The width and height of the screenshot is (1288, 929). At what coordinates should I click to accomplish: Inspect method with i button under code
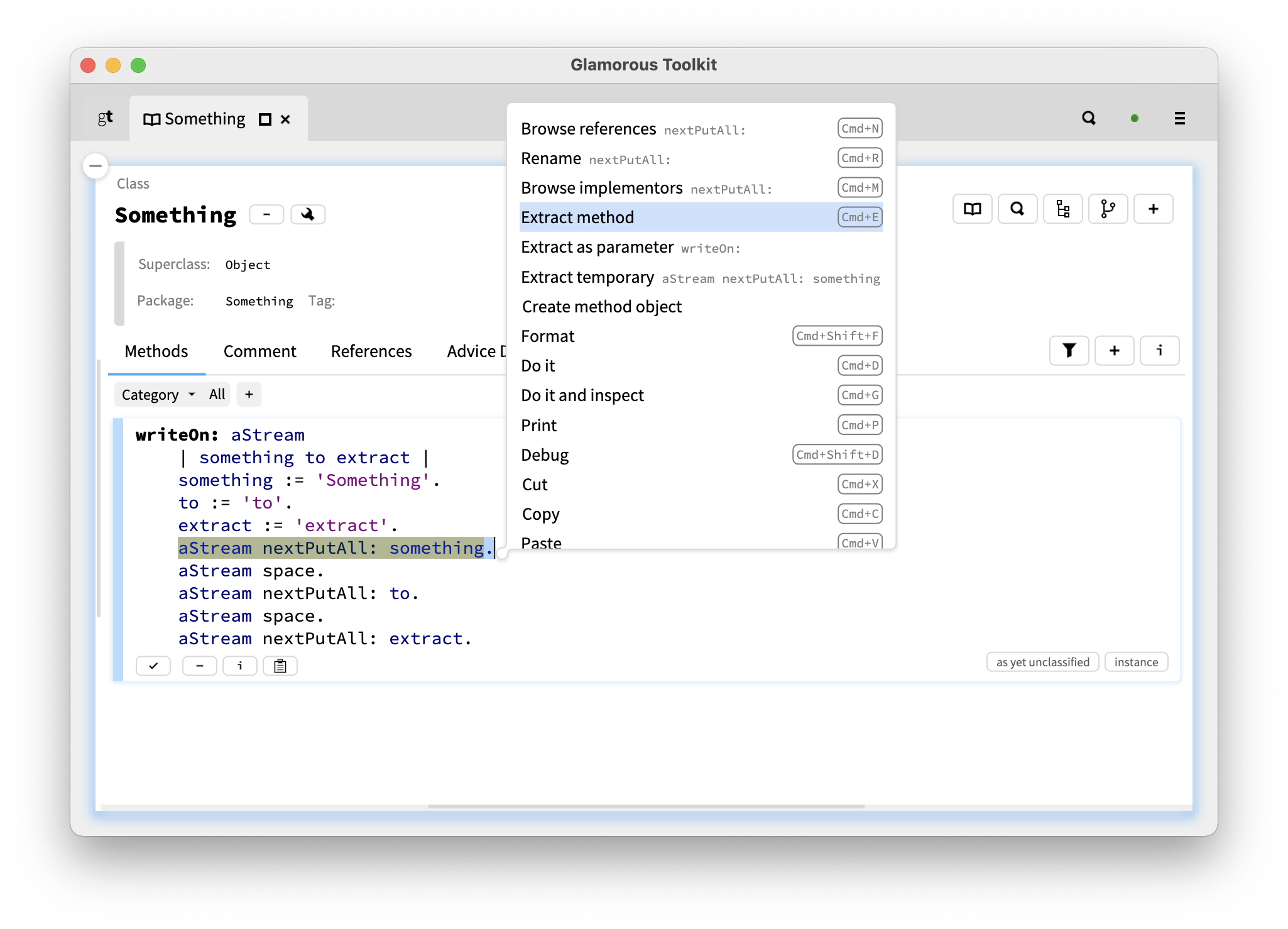240,666
